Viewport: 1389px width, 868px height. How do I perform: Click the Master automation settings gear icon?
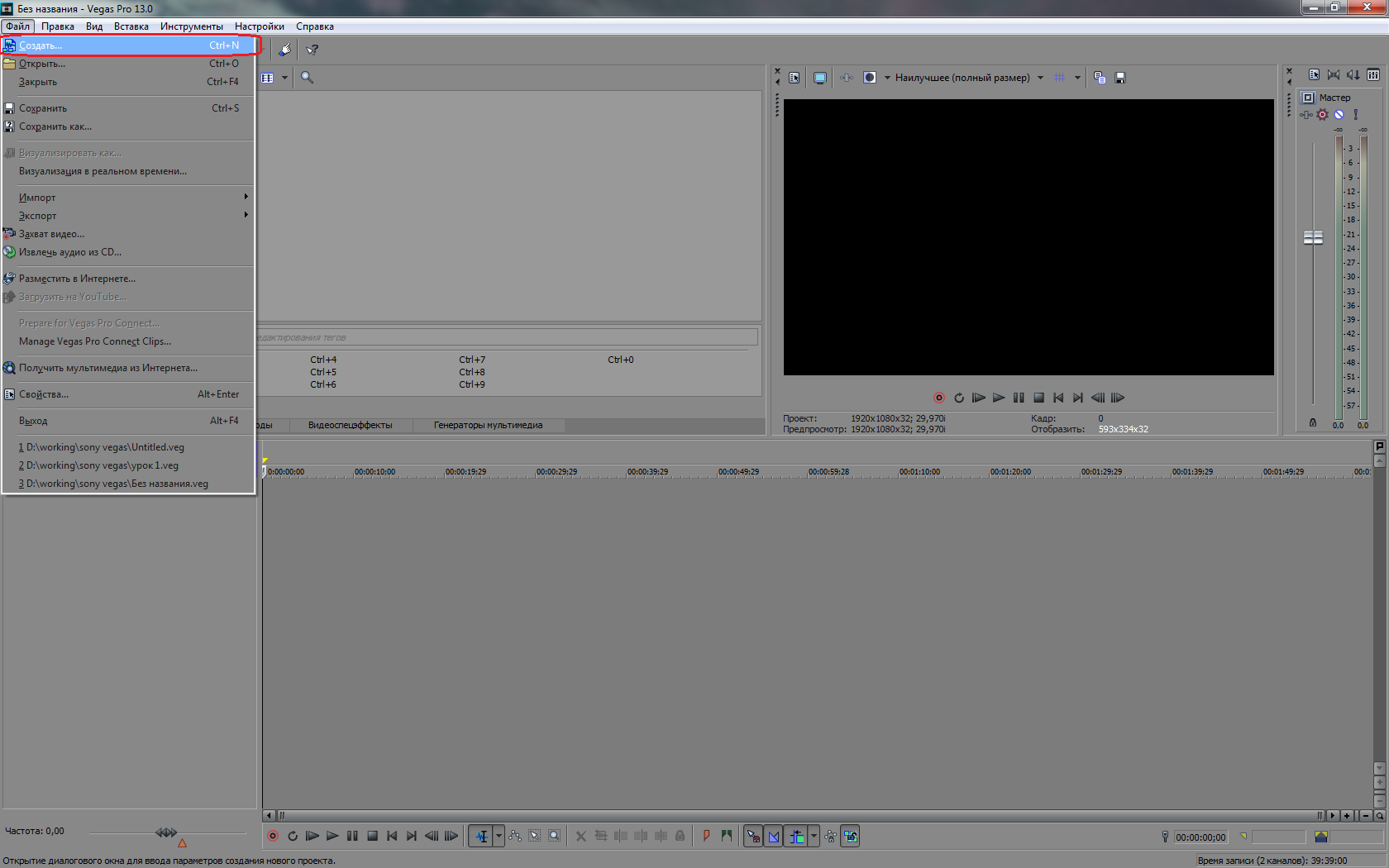click(x=1322, y=115)
